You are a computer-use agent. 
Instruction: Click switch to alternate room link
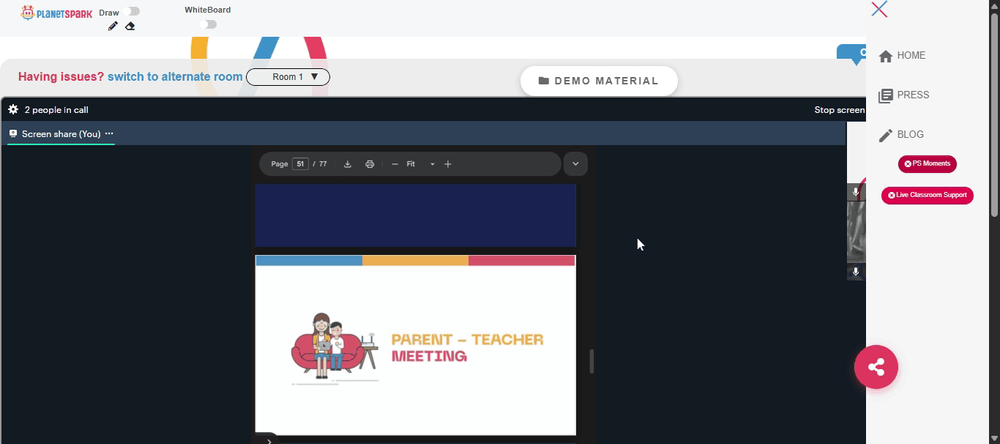click(175, 77)
